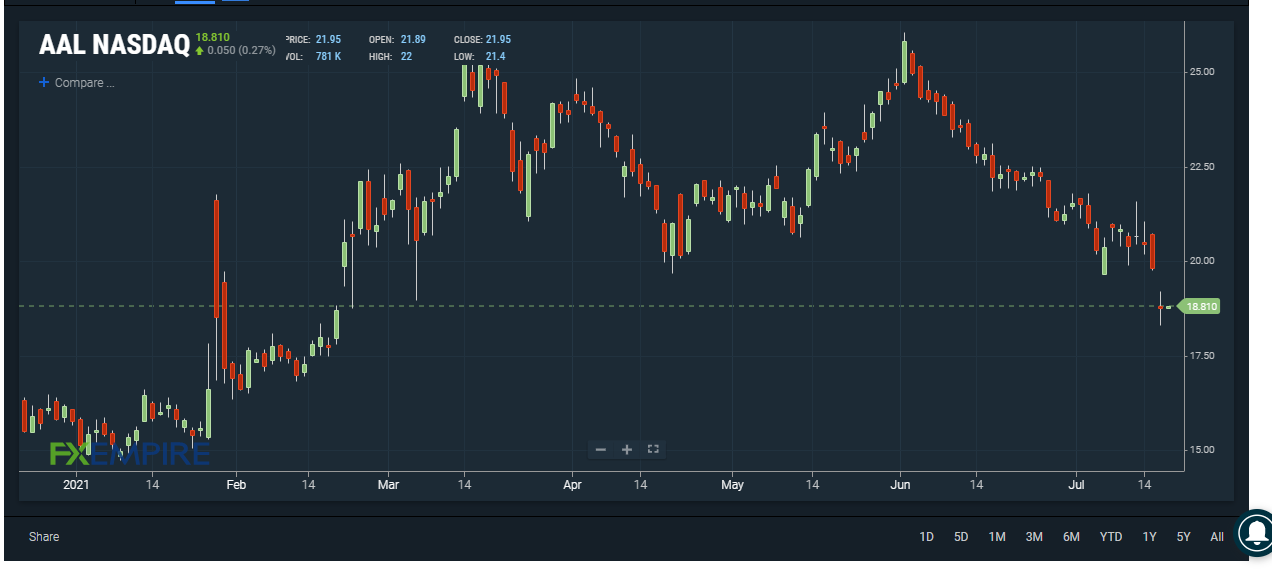Select the YTD time range
1272x574 pixels.
pyautogui.click(x=1111, y=537)
